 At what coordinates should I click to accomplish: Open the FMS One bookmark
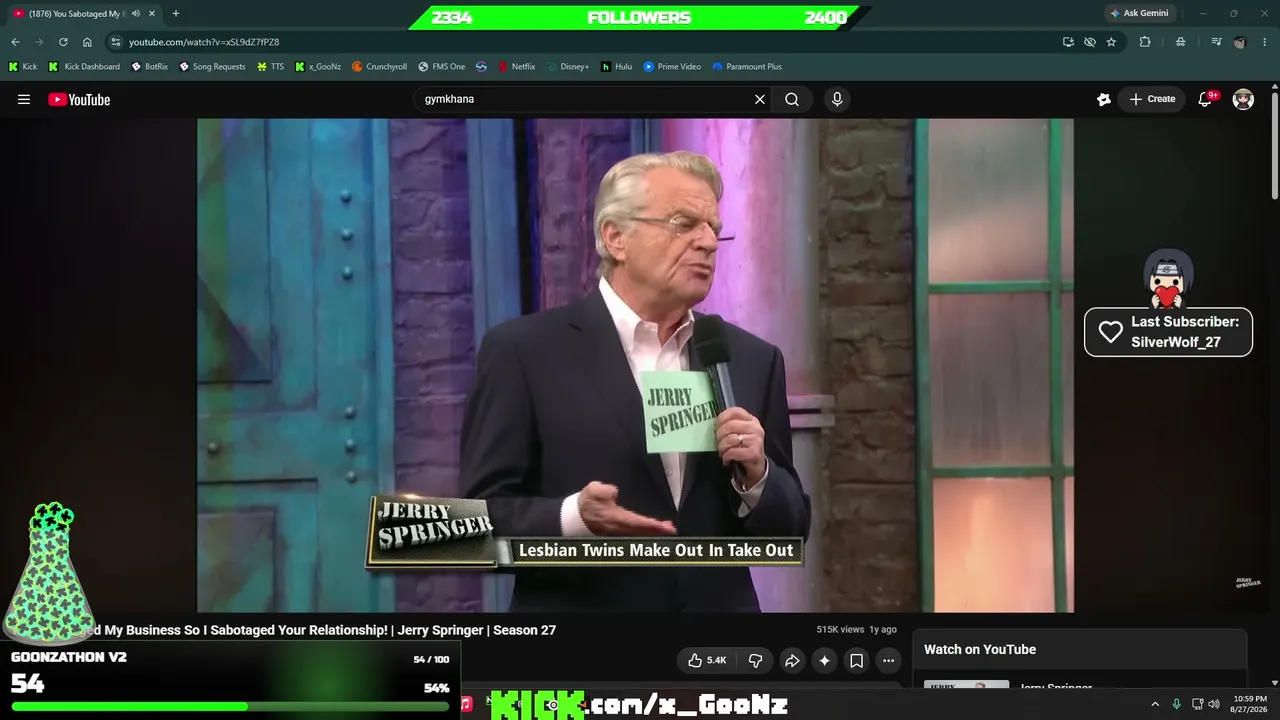click(442, 67)
